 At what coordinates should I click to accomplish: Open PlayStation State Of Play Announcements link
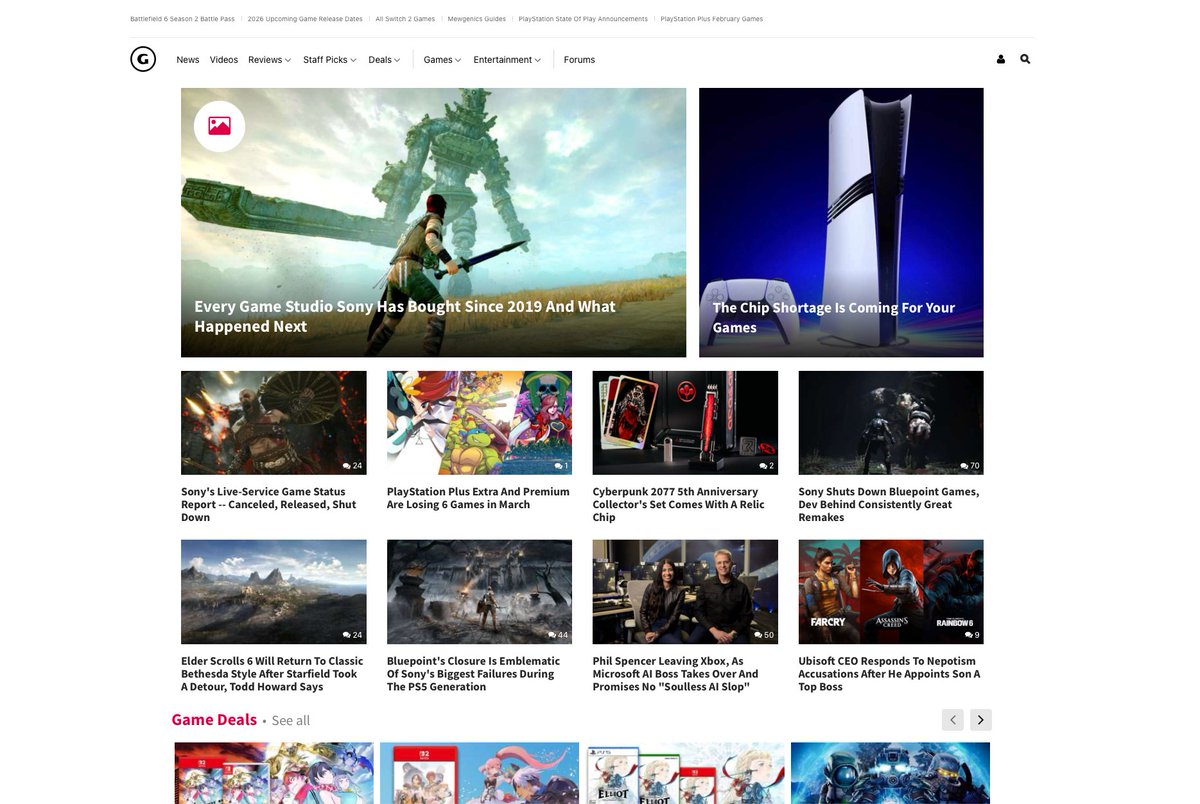pyautogui.click(x=583, y=19)
